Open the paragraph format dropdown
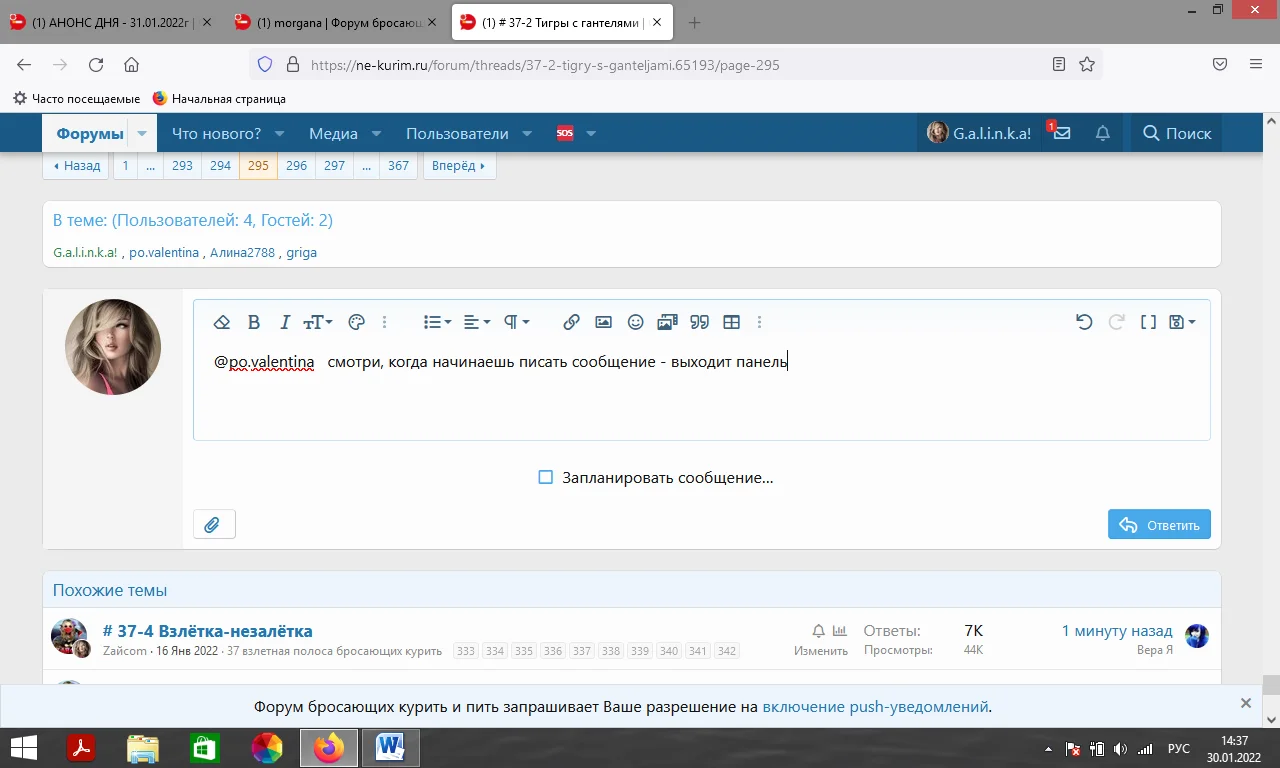Screen dimensions: 1280x768 tap(516, 322)
